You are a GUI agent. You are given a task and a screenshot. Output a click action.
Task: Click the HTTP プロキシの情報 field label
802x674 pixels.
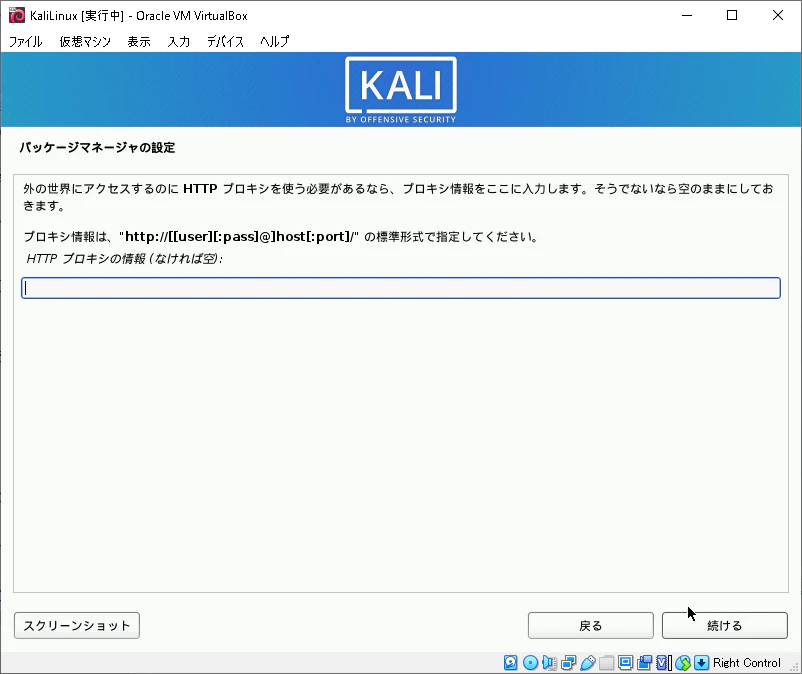coord(124,259)
